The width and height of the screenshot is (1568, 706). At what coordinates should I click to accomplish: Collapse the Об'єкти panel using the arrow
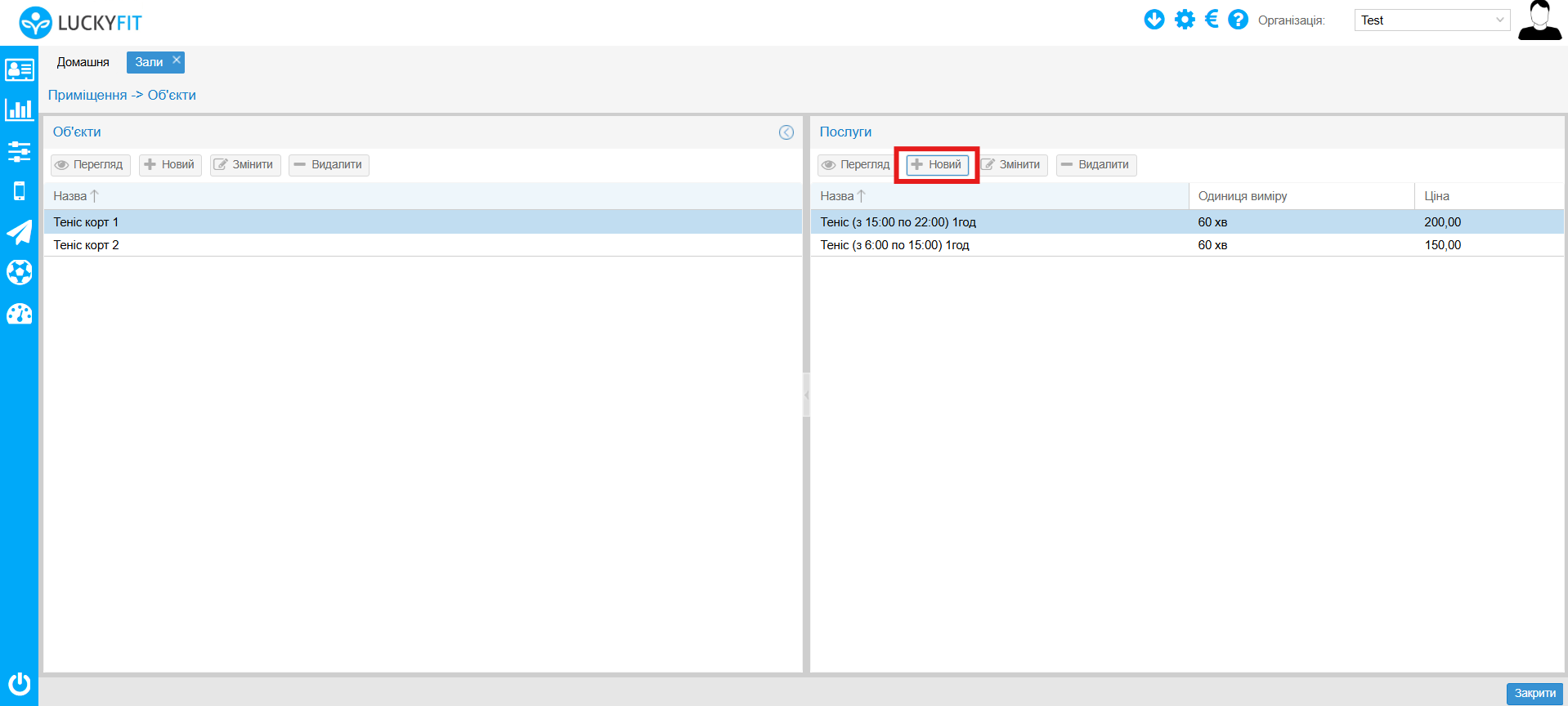pos(786,132)
